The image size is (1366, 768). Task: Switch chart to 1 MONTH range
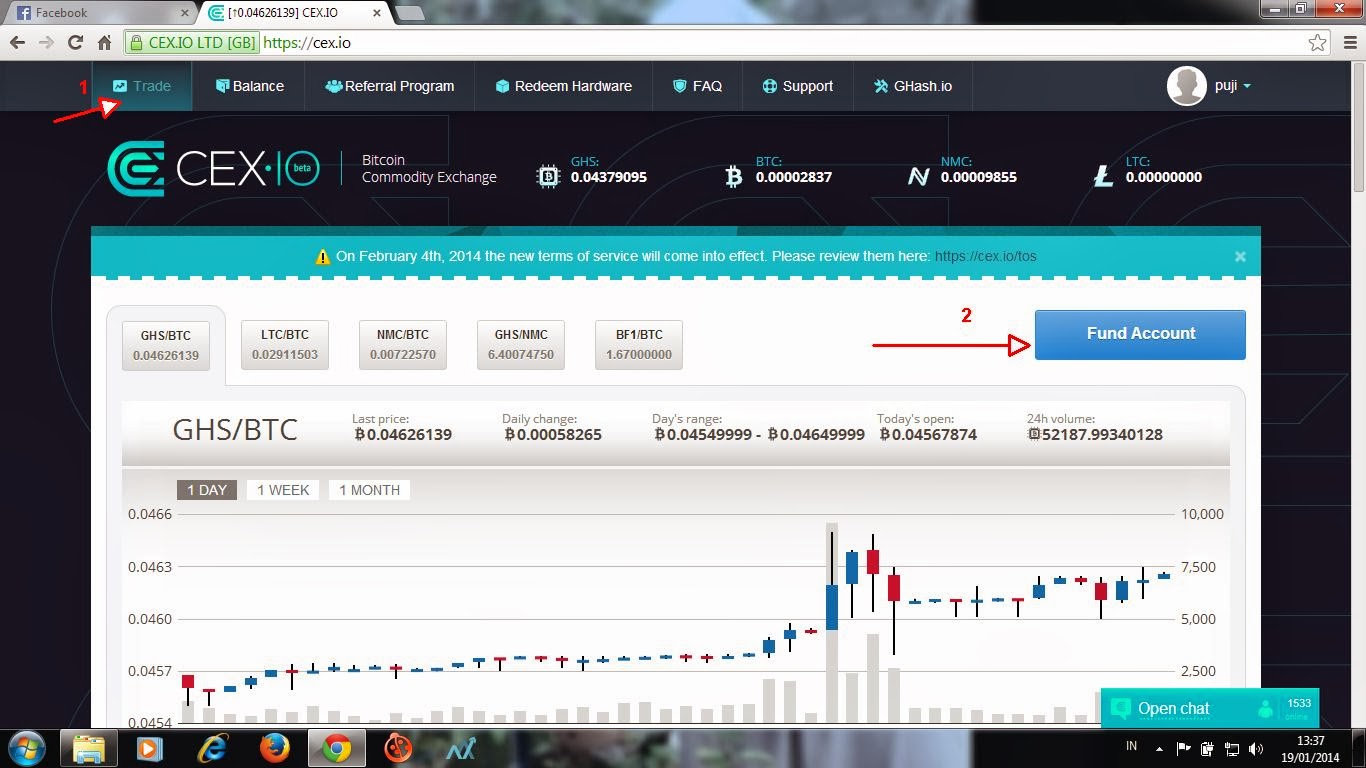pyautogui.click(x=370, y=490)
